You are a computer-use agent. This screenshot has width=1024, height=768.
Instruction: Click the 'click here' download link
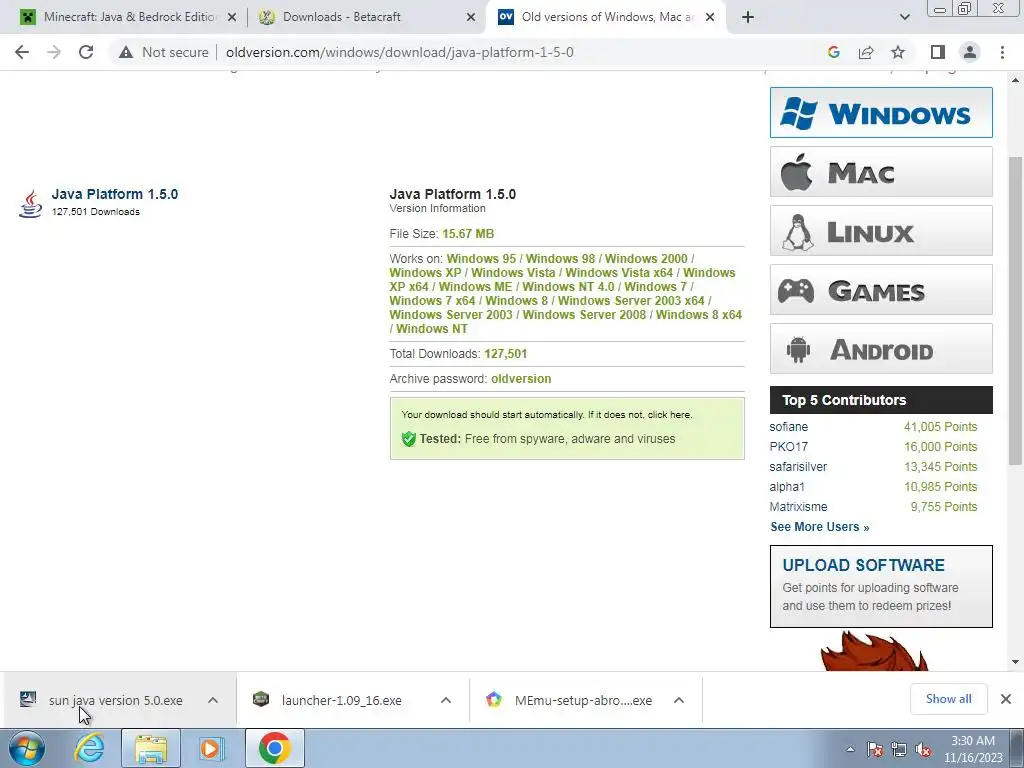pyautogui.click(x=669, y=415)
